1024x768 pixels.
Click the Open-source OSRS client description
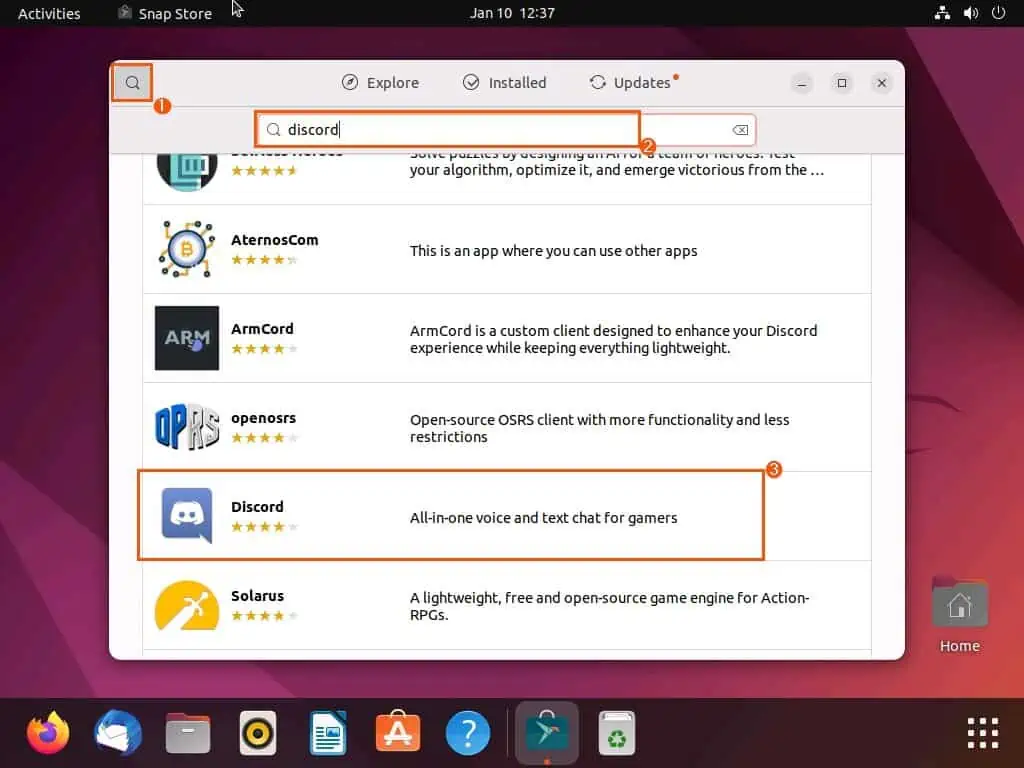pos(600,428)
